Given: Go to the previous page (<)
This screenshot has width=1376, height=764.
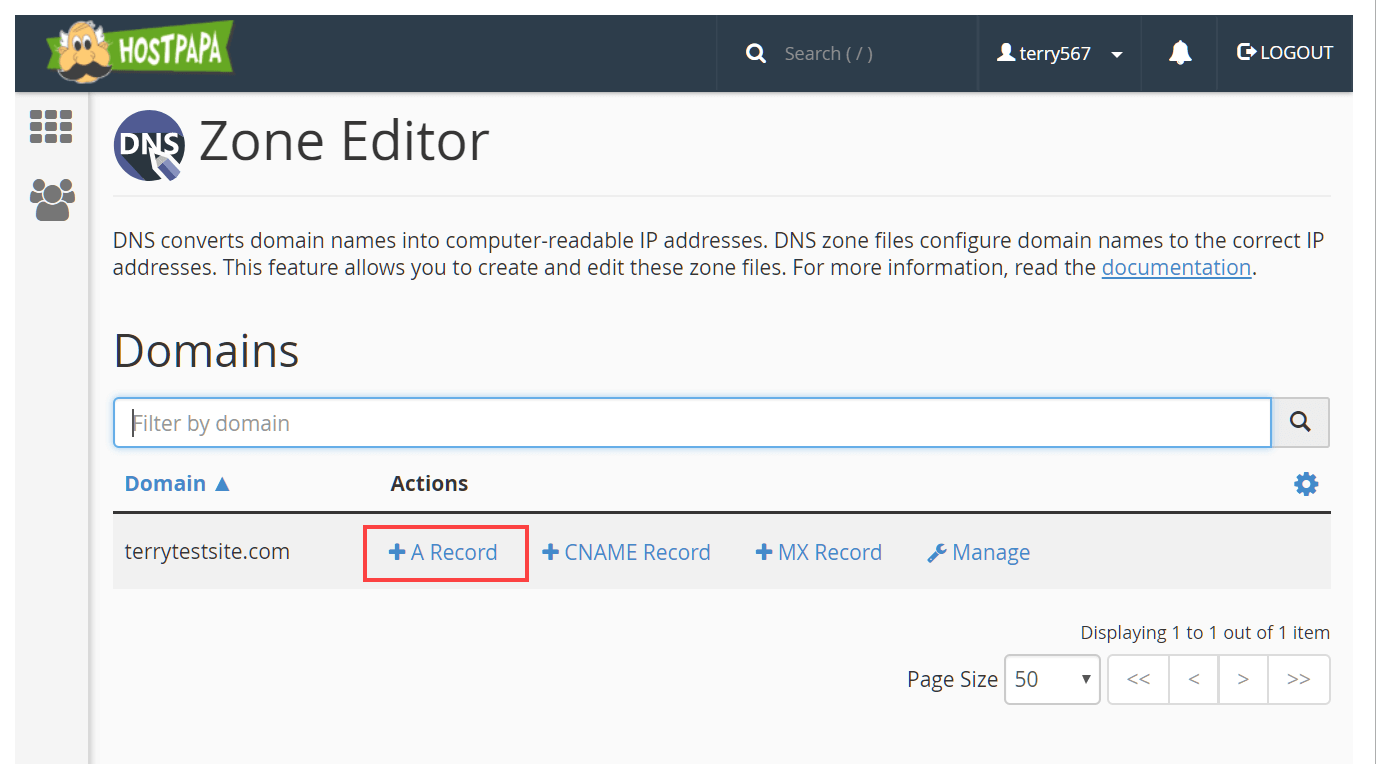Looking at the screenshot, I should point(1194,679).
